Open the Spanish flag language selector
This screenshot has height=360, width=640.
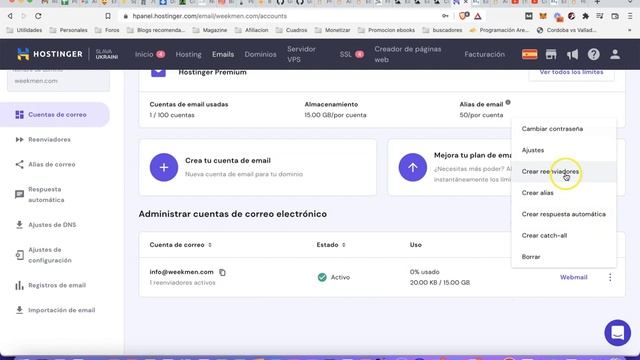pyautogui.click(x=529, y=54)
